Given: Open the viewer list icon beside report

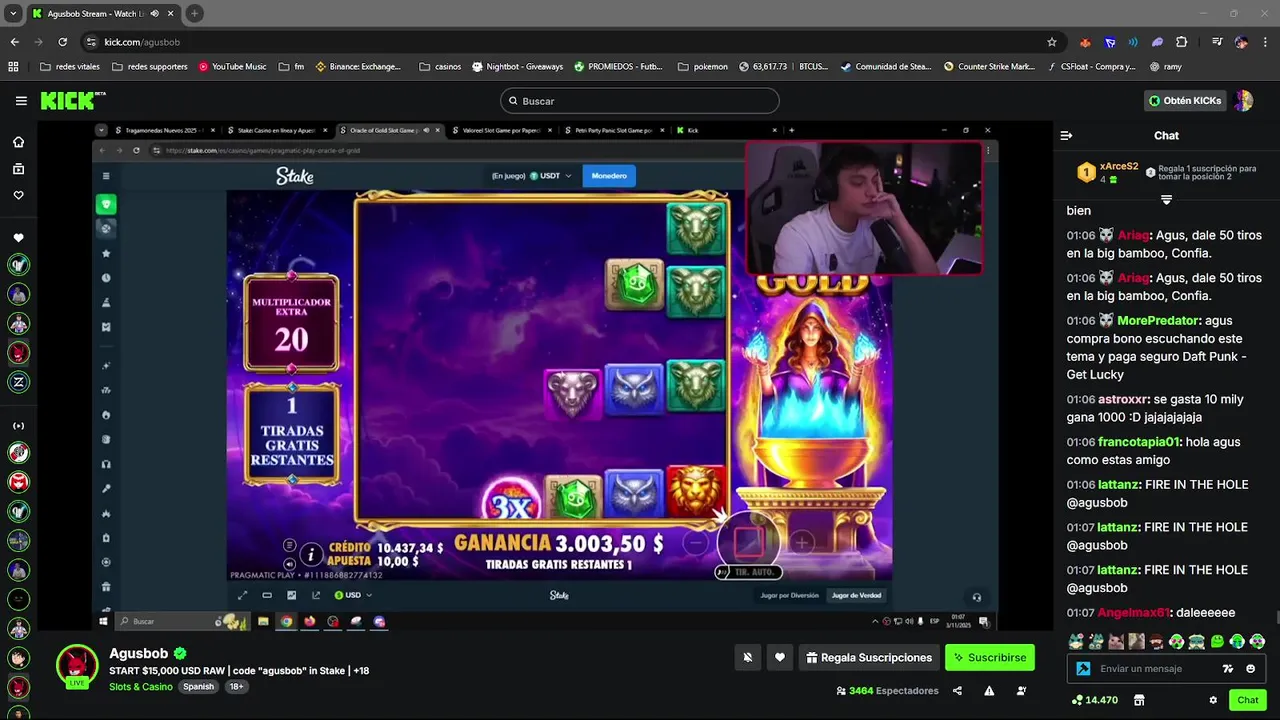Looking at the screenshot, I should (1021, 691).
